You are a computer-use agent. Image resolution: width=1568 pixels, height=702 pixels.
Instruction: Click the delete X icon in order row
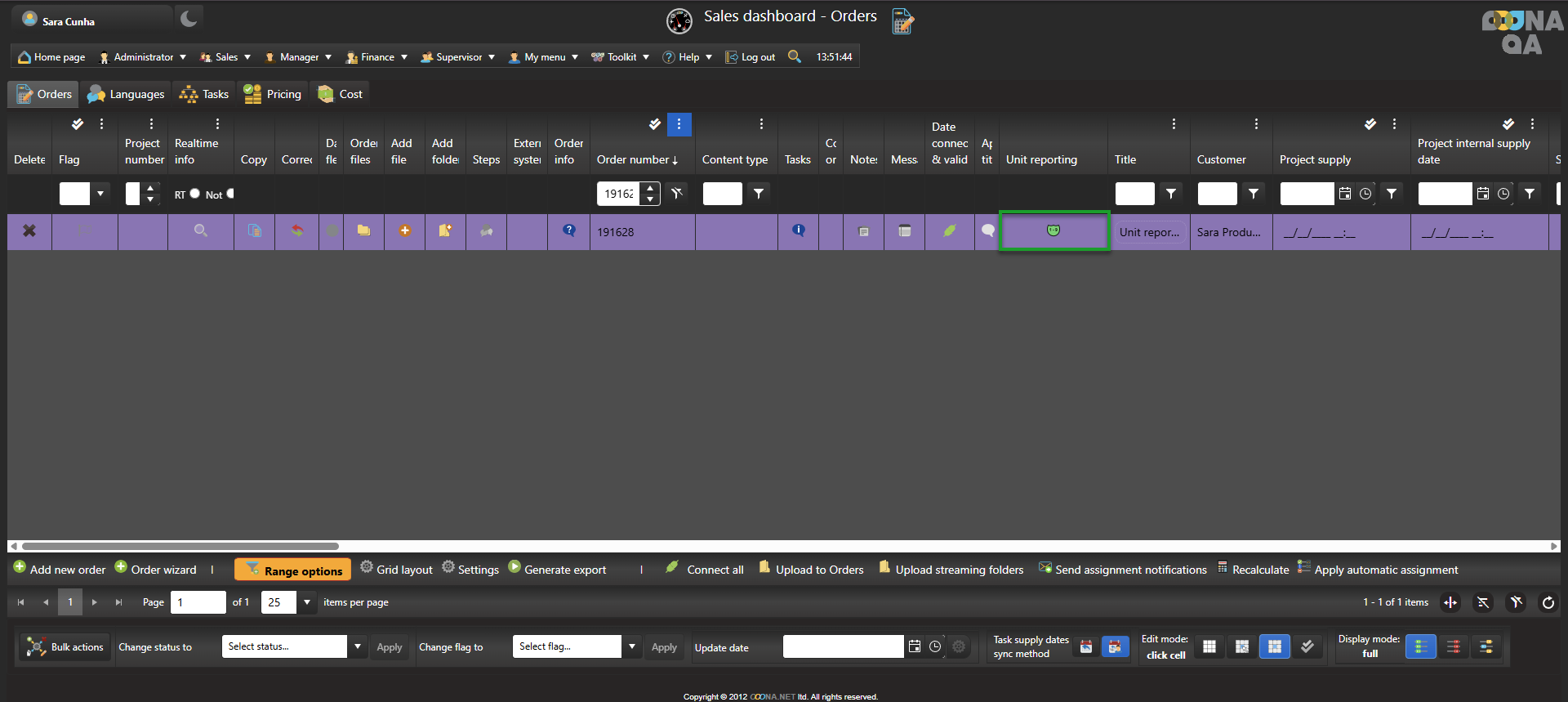pos(29,231)
